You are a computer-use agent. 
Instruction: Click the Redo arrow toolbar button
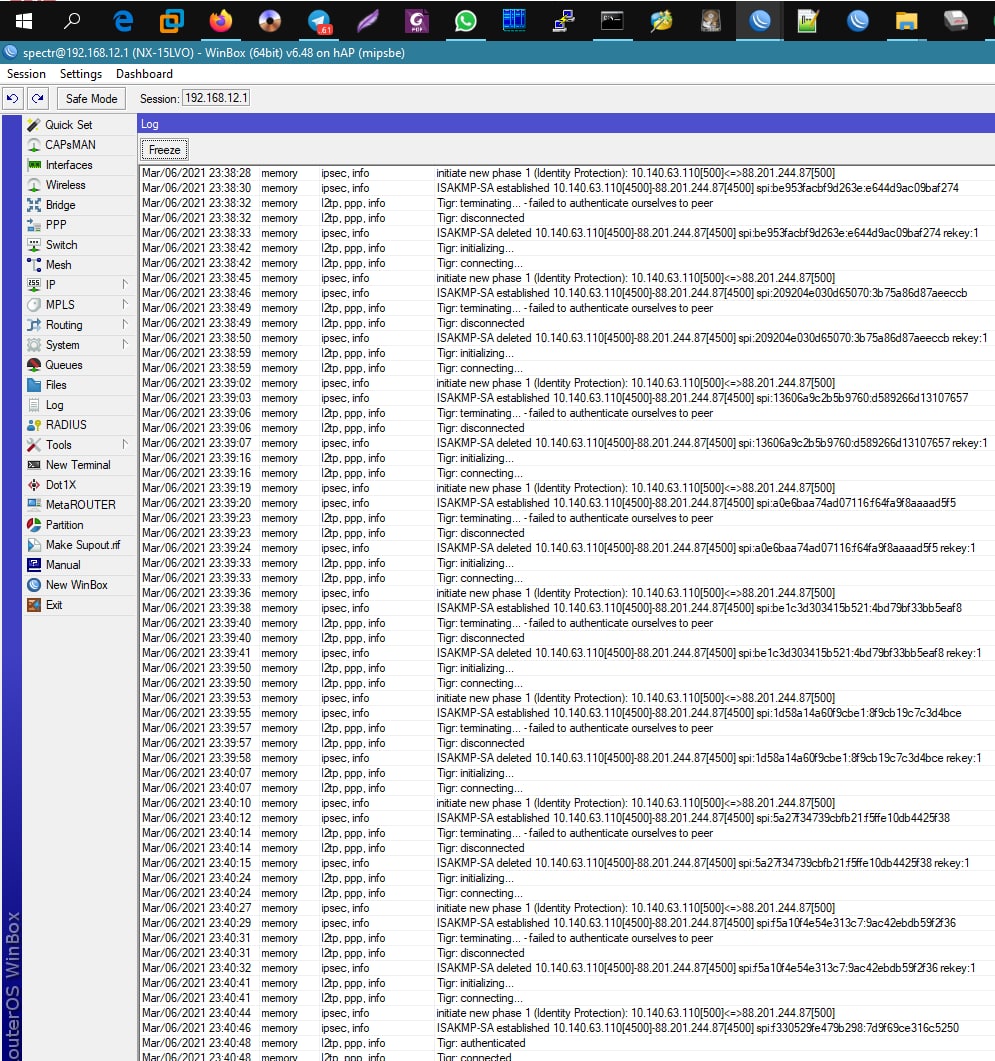coord(38,99)
